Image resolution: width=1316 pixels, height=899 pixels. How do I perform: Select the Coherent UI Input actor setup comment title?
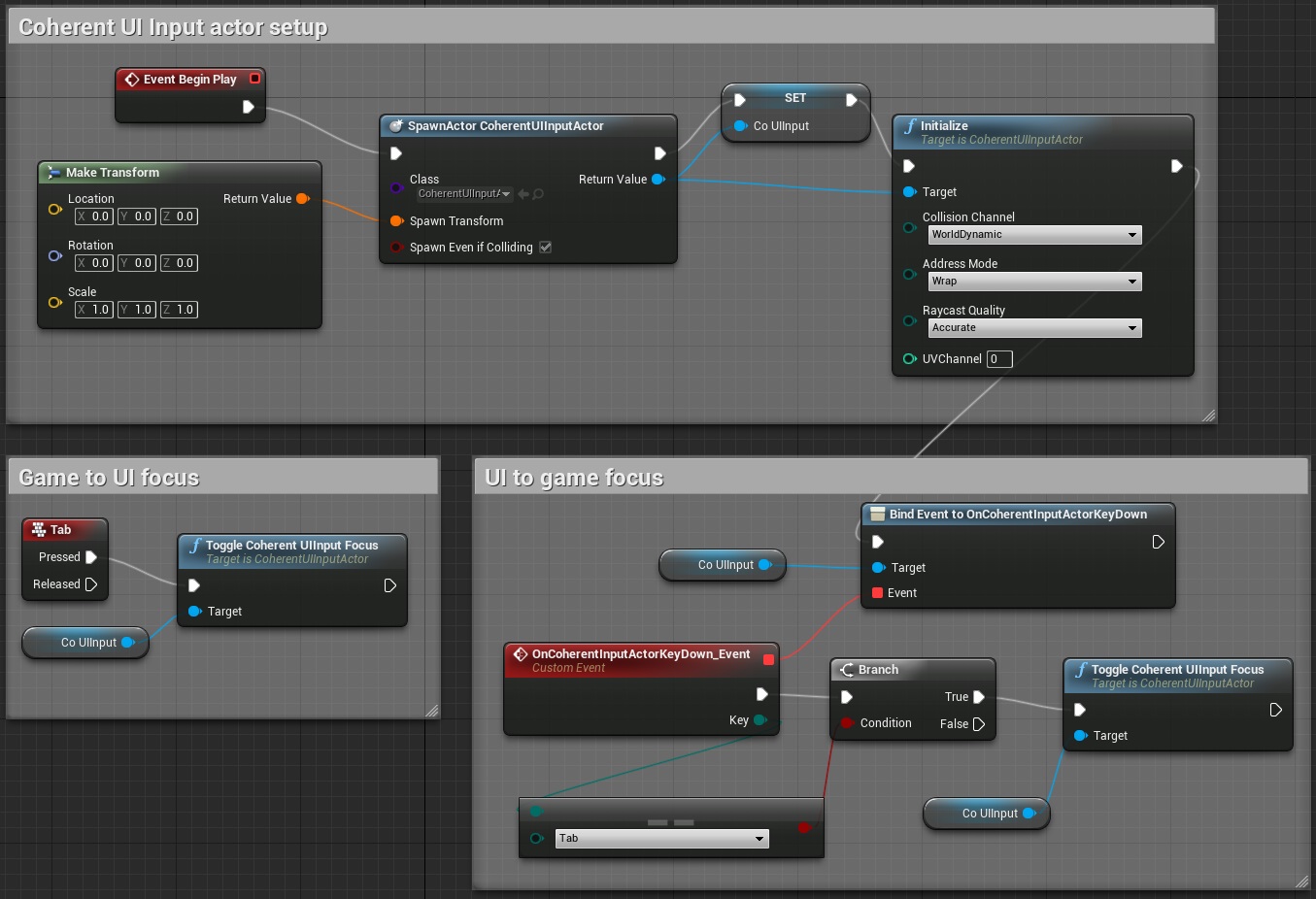[x=173, y=27]
